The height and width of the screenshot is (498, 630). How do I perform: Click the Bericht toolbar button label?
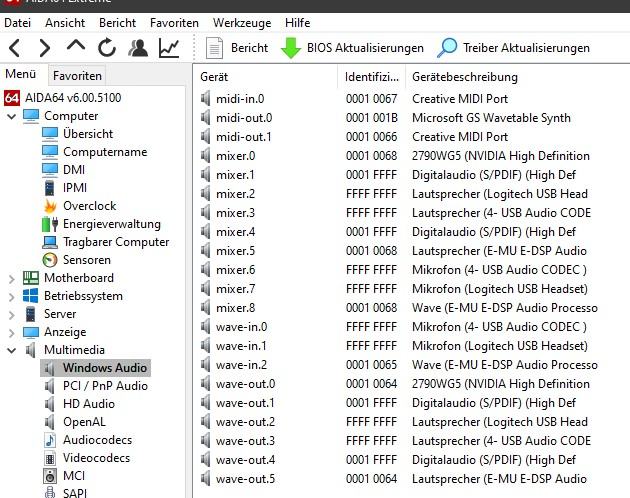point(249,48)
